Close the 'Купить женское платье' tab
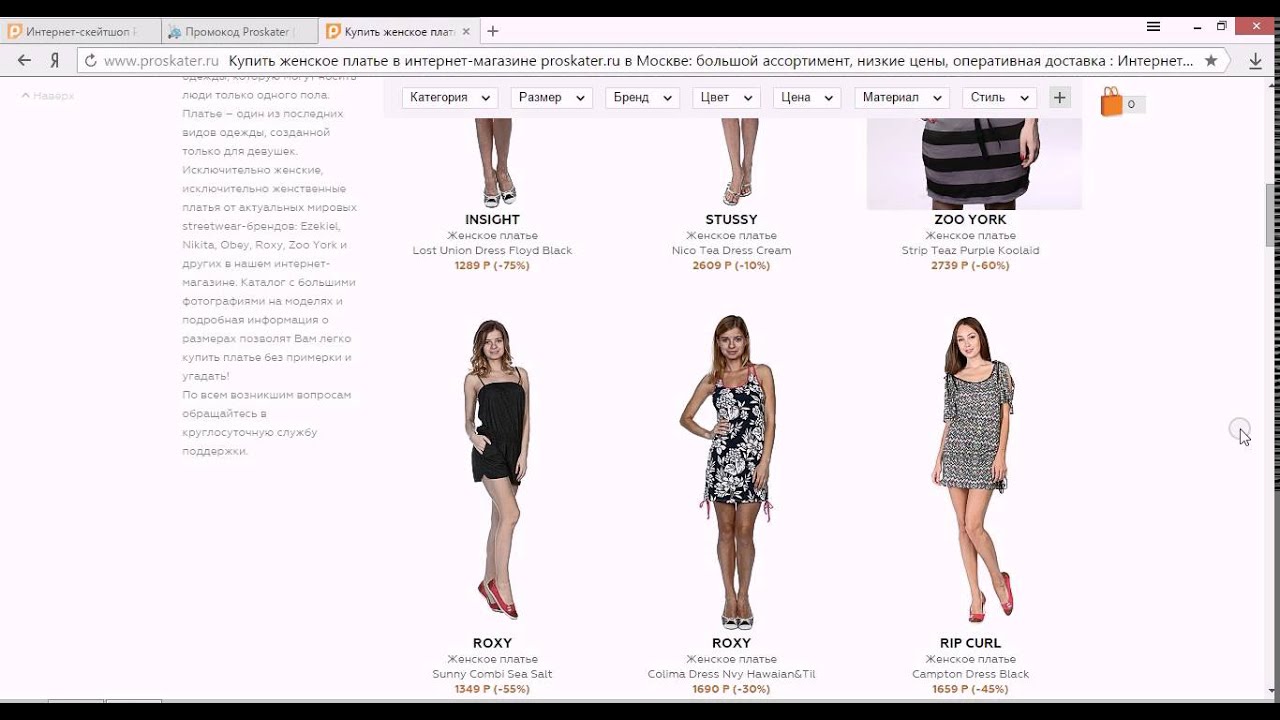 pyautogui.click(x=466, y=31)
